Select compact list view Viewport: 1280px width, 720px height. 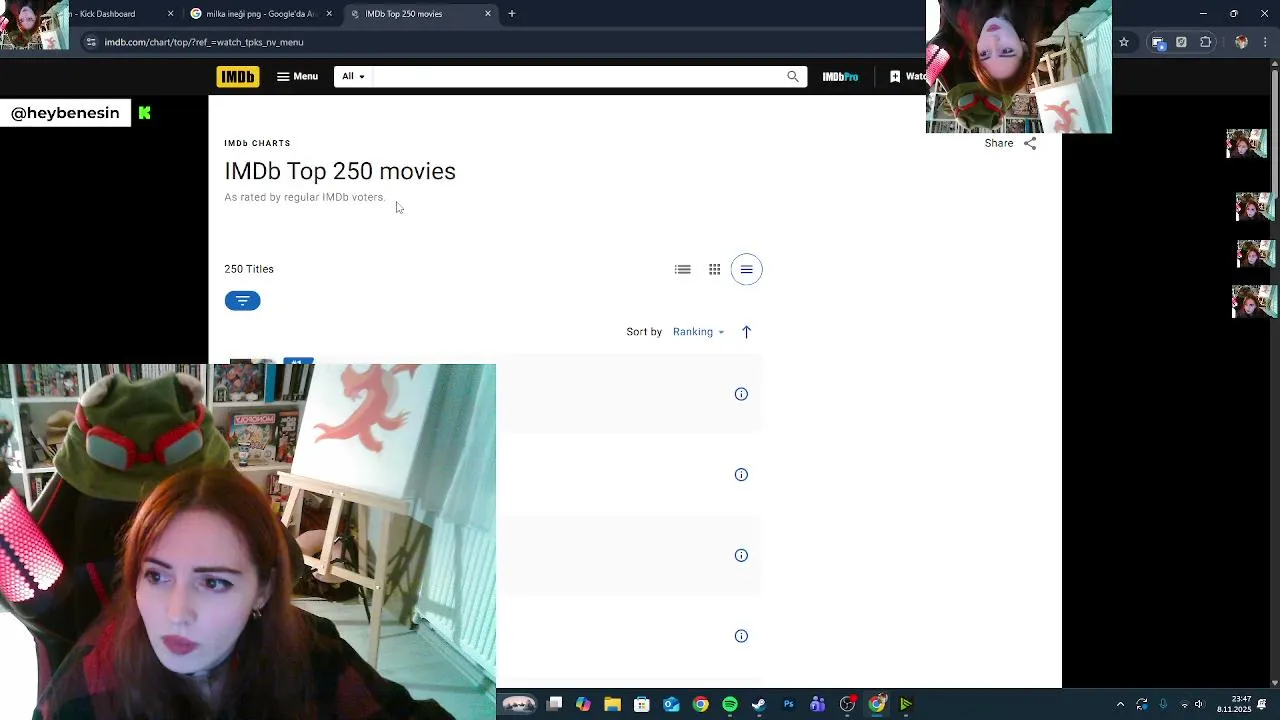[x=747, y=269]
